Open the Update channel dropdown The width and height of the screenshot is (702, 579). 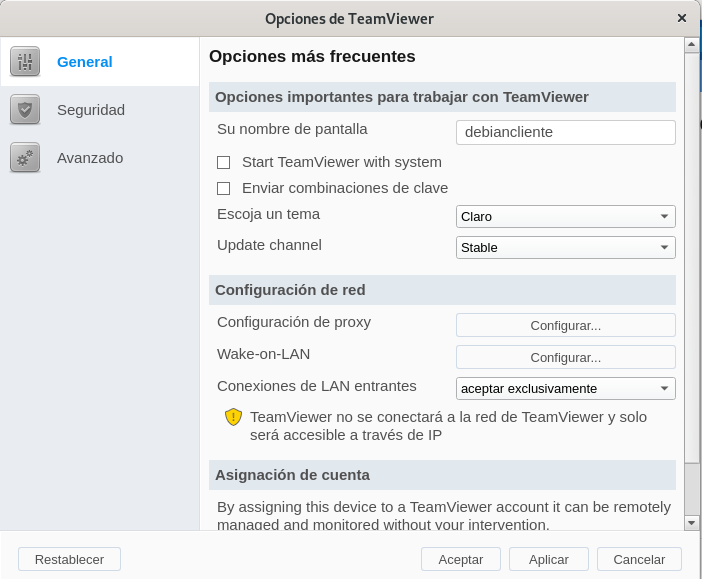565,248
